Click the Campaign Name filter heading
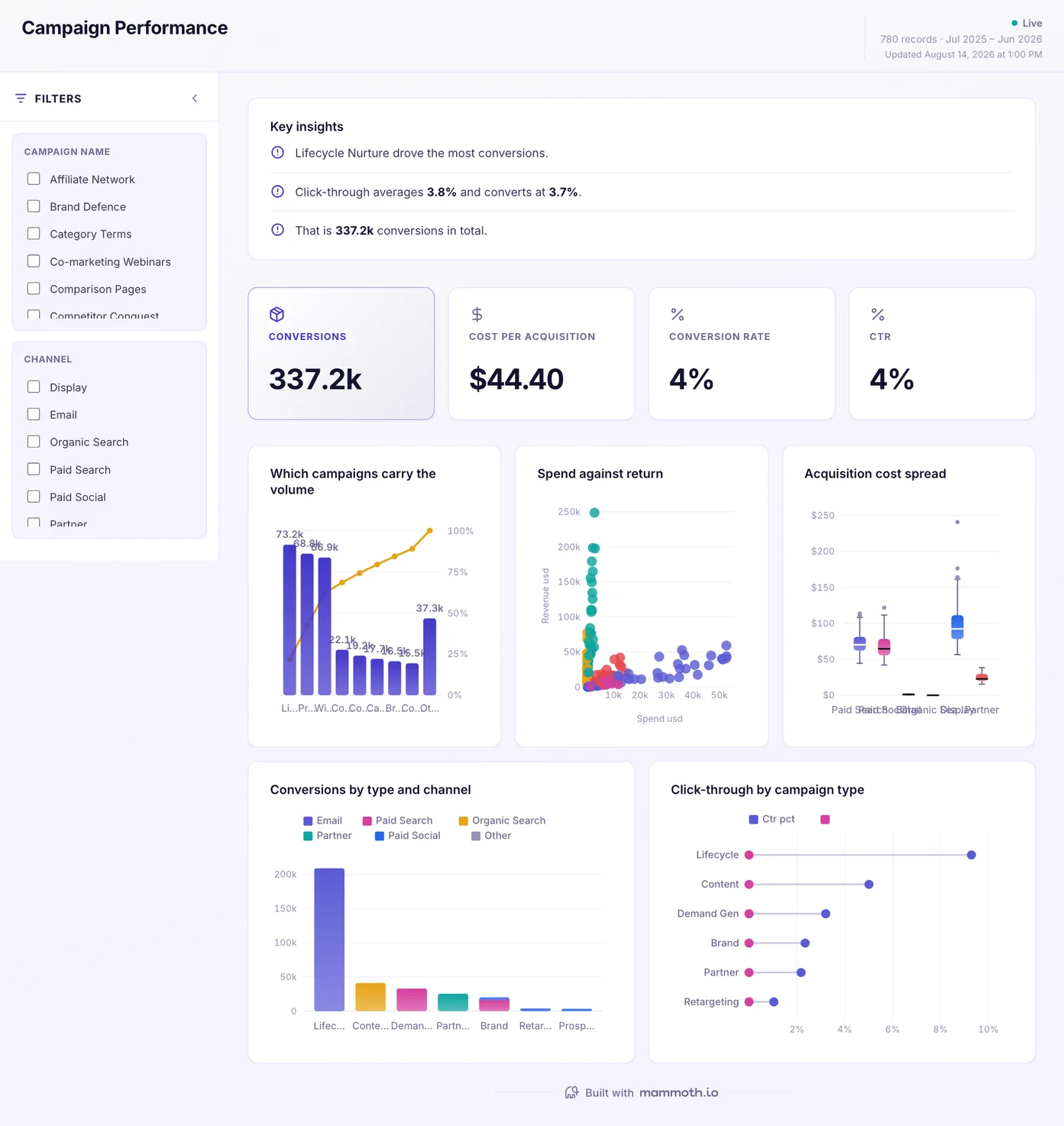 point(67,152)
